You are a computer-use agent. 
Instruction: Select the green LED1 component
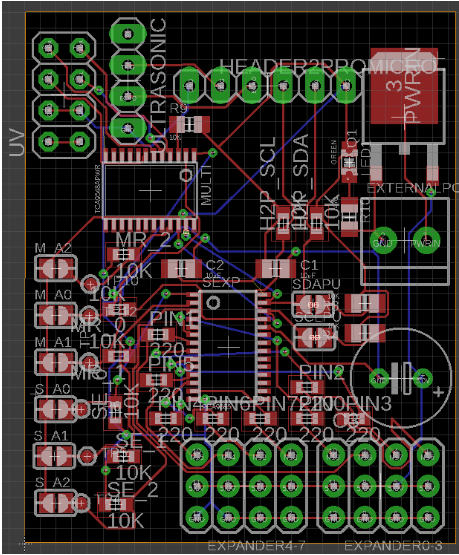pyautogui.click(x=349, y=162)
